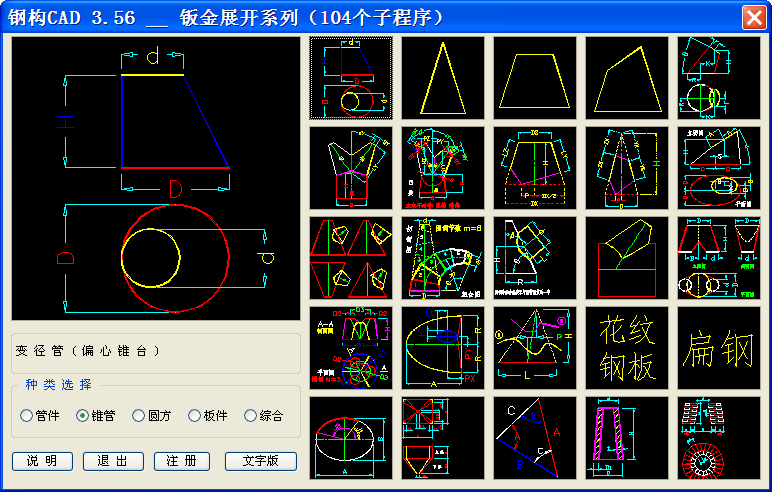This screenshot has height=492, width=772.
Task: Select the curved elbow thumbnail labeled m=8
Action: [442, 258]
